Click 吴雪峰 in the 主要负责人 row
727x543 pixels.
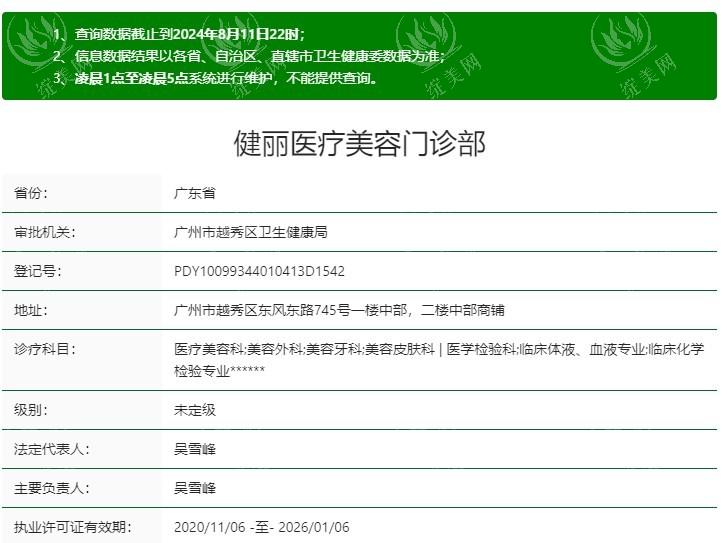click(x=195, y=488)
